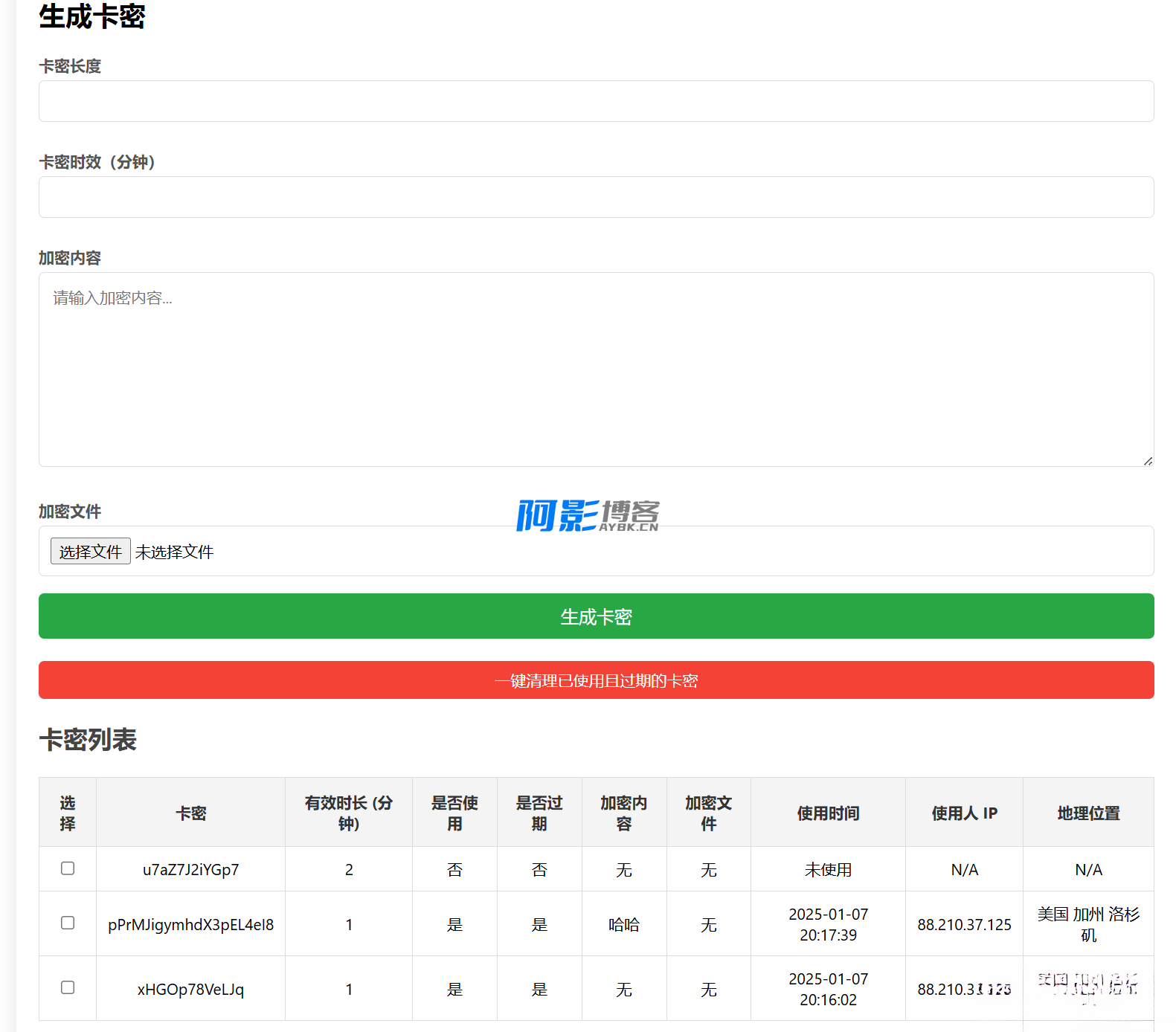Click the 选择文件 button
The image size is (1176, 1032).
[x=91, y=552]
